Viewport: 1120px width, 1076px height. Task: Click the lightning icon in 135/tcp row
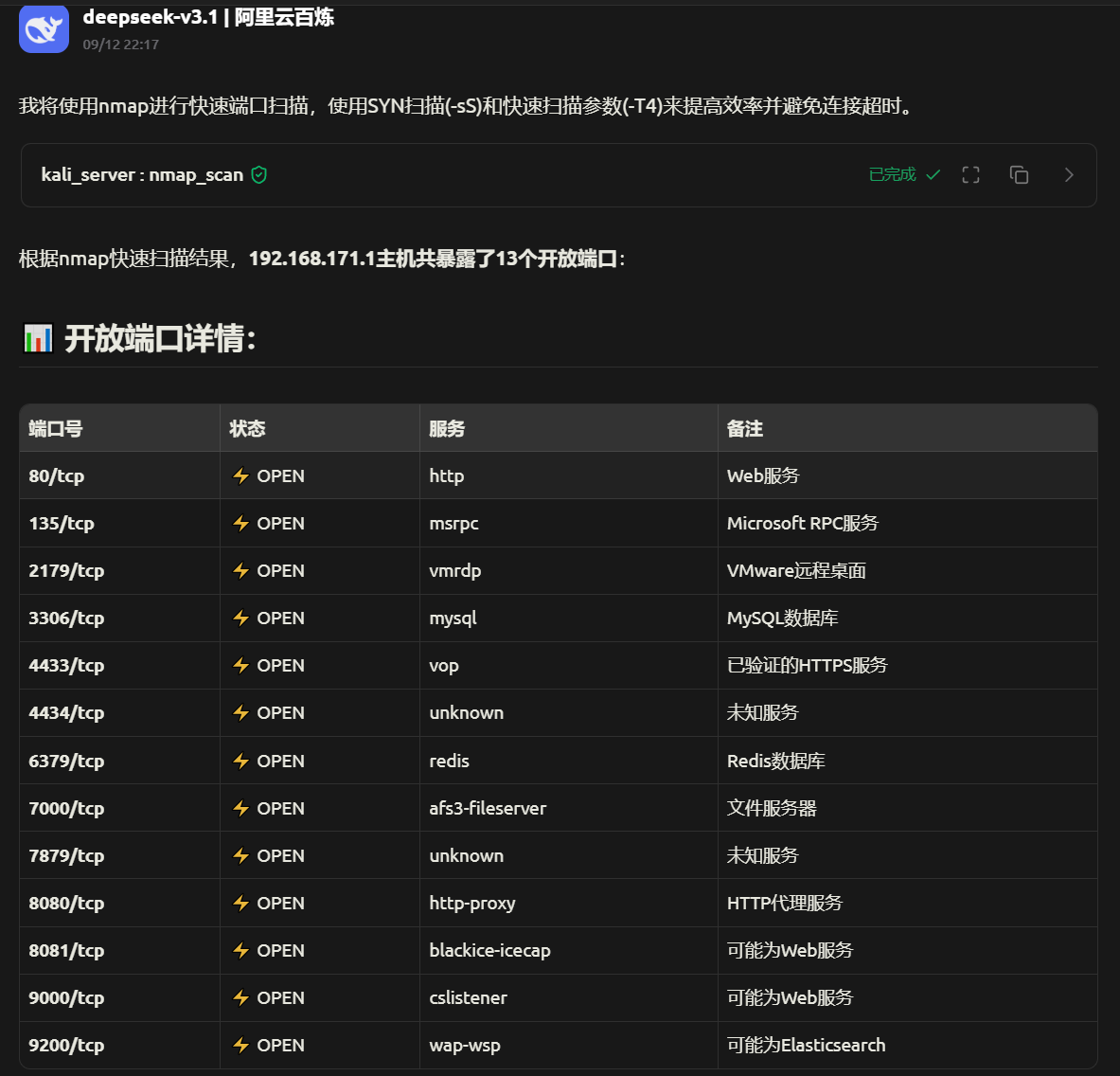240,524
